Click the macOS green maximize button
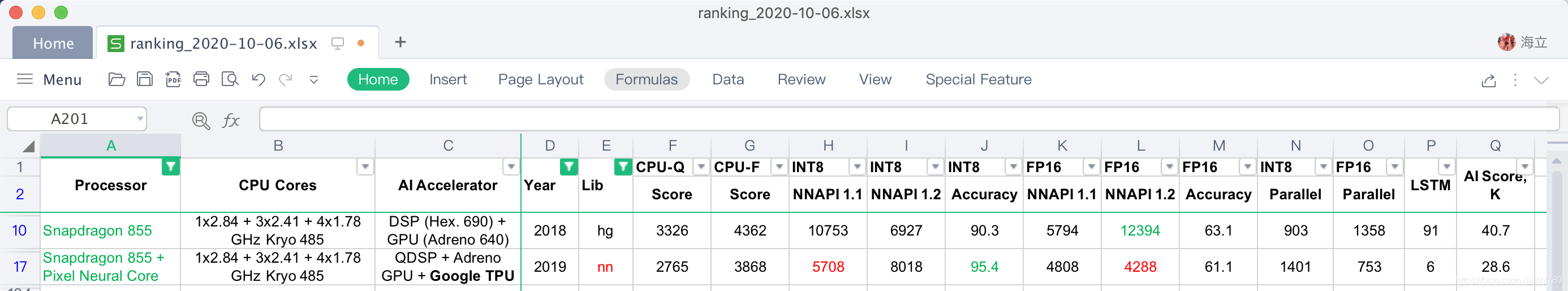This screenshot has height=291, width=1568. tap(61, 12)
